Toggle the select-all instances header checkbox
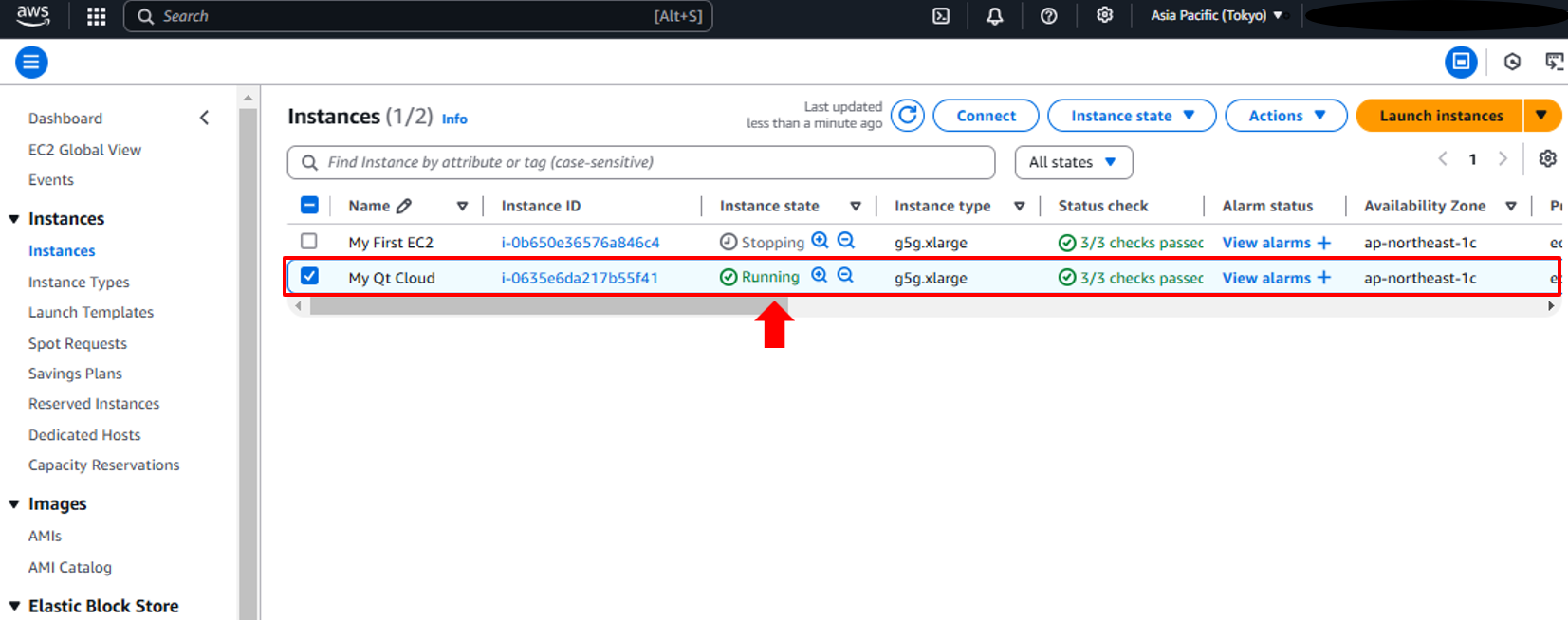Viewport: 1568px width, 620px height. point(309,206)
